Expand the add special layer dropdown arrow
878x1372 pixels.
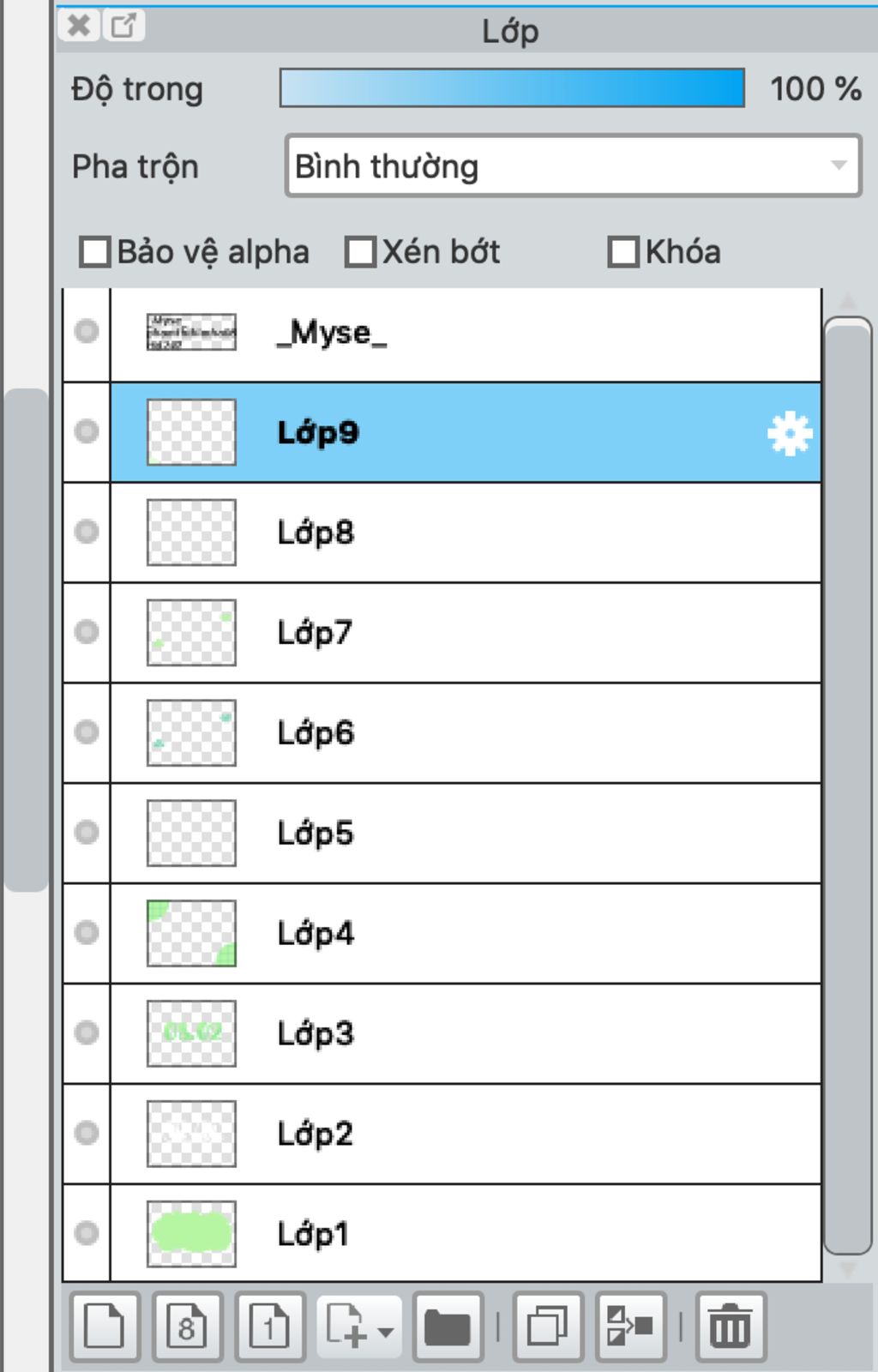pyautogui.click(x=386, y=1333)
